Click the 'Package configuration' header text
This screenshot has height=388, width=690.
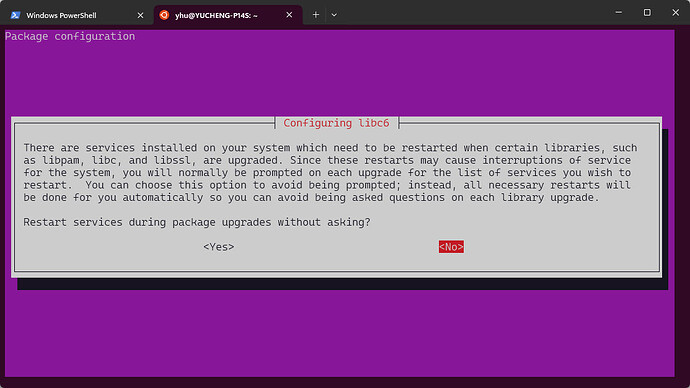[x=70, y=36]
